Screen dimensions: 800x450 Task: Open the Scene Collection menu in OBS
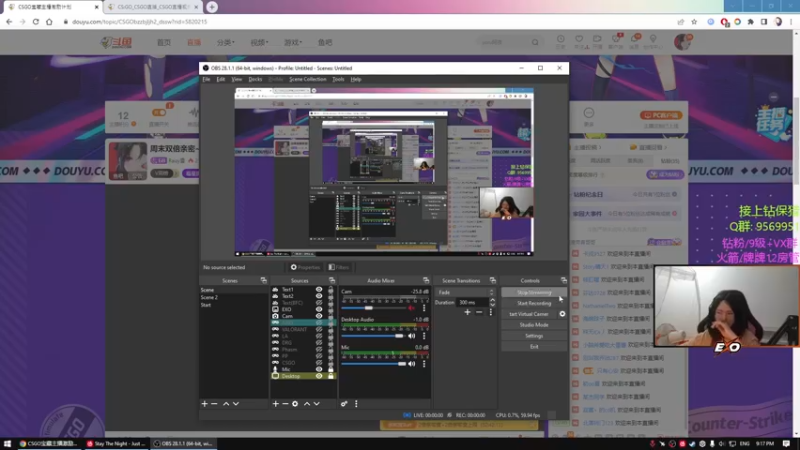coord(308,79)
